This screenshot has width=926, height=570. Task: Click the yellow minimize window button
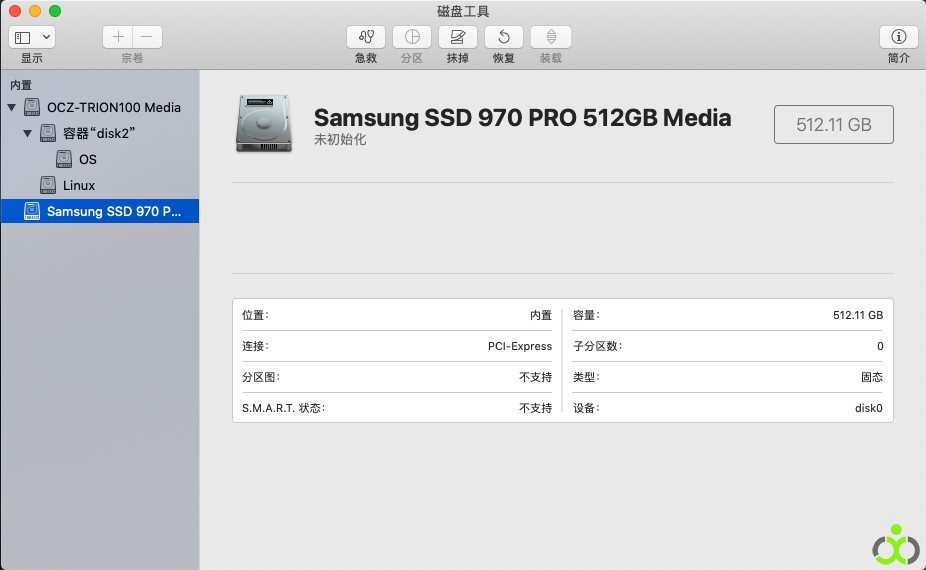click(x=35, y=11)
